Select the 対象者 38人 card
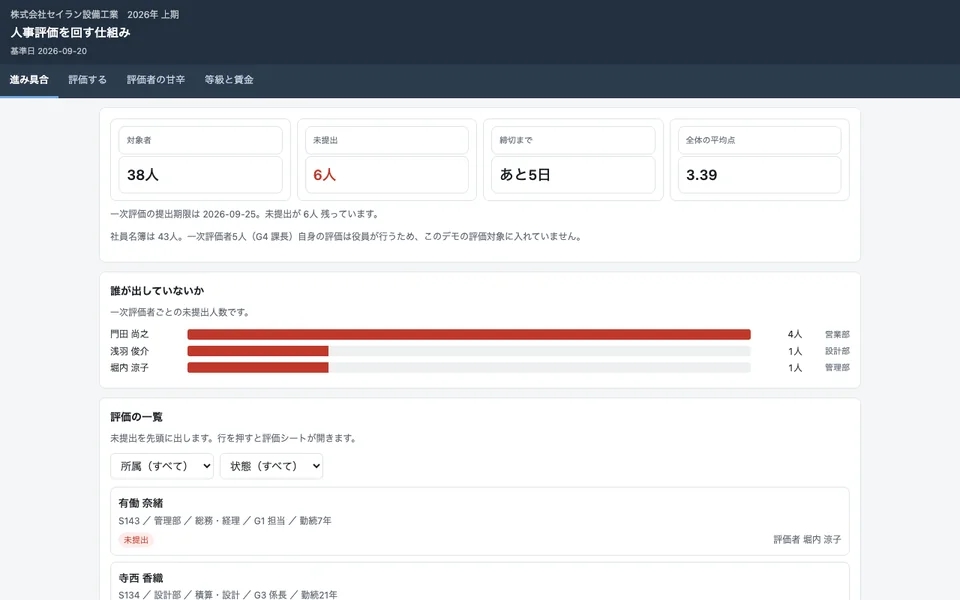 pos(200,159)
